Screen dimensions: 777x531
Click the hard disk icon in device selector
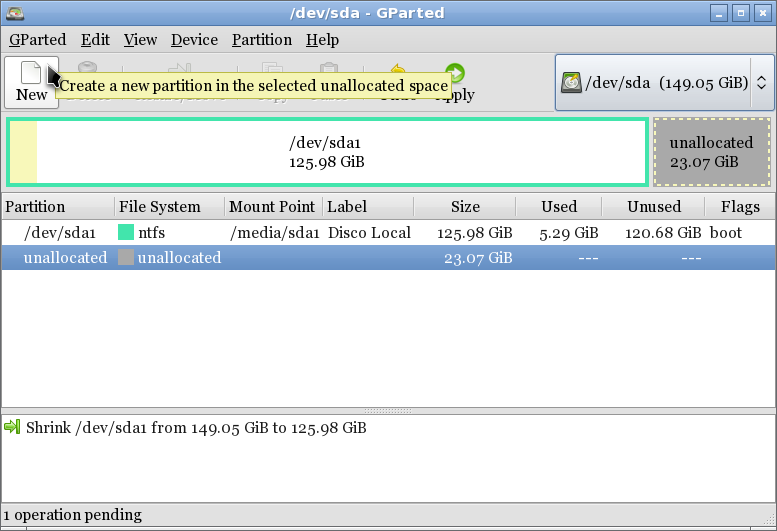(x=571, y=82)
